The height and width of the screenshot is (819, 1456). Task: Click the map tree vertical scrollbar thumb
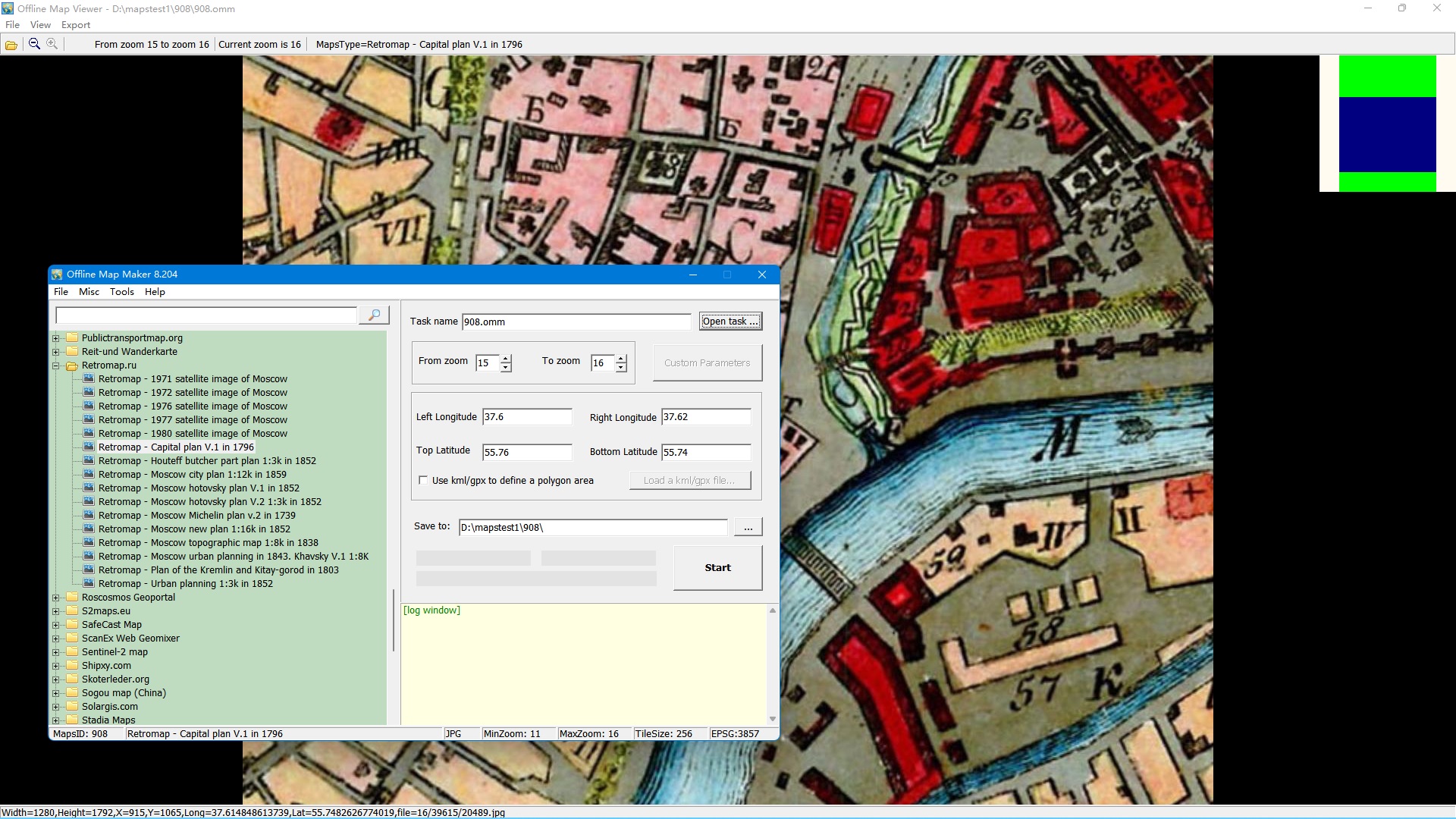click(393, 620)
